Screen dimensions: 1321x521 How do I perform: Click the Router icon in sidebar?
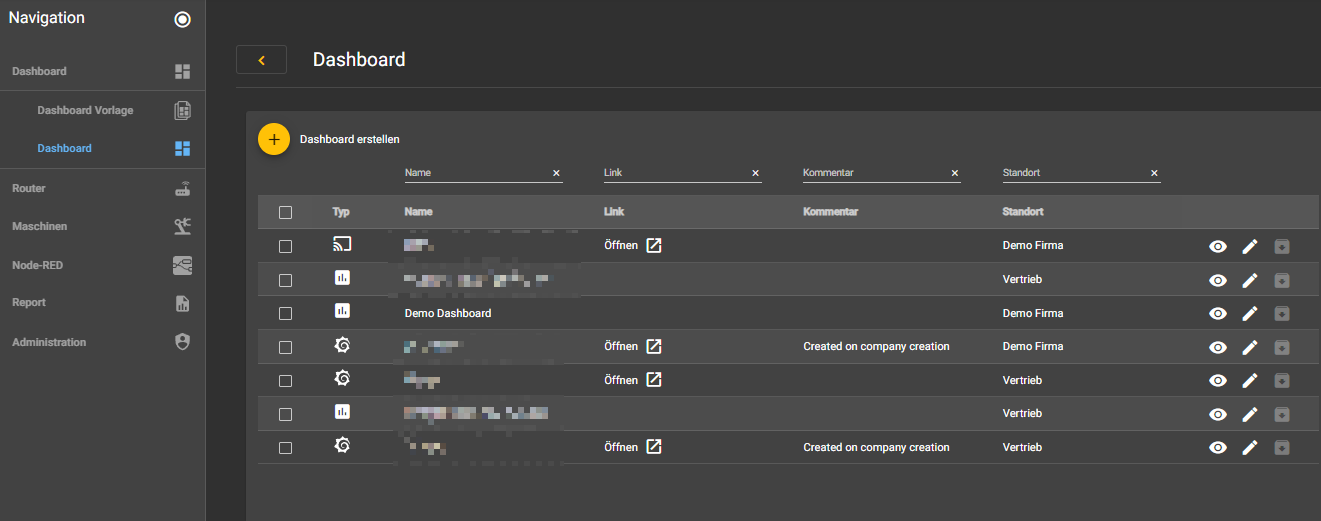pyautogui.click(x=182, y=189)
